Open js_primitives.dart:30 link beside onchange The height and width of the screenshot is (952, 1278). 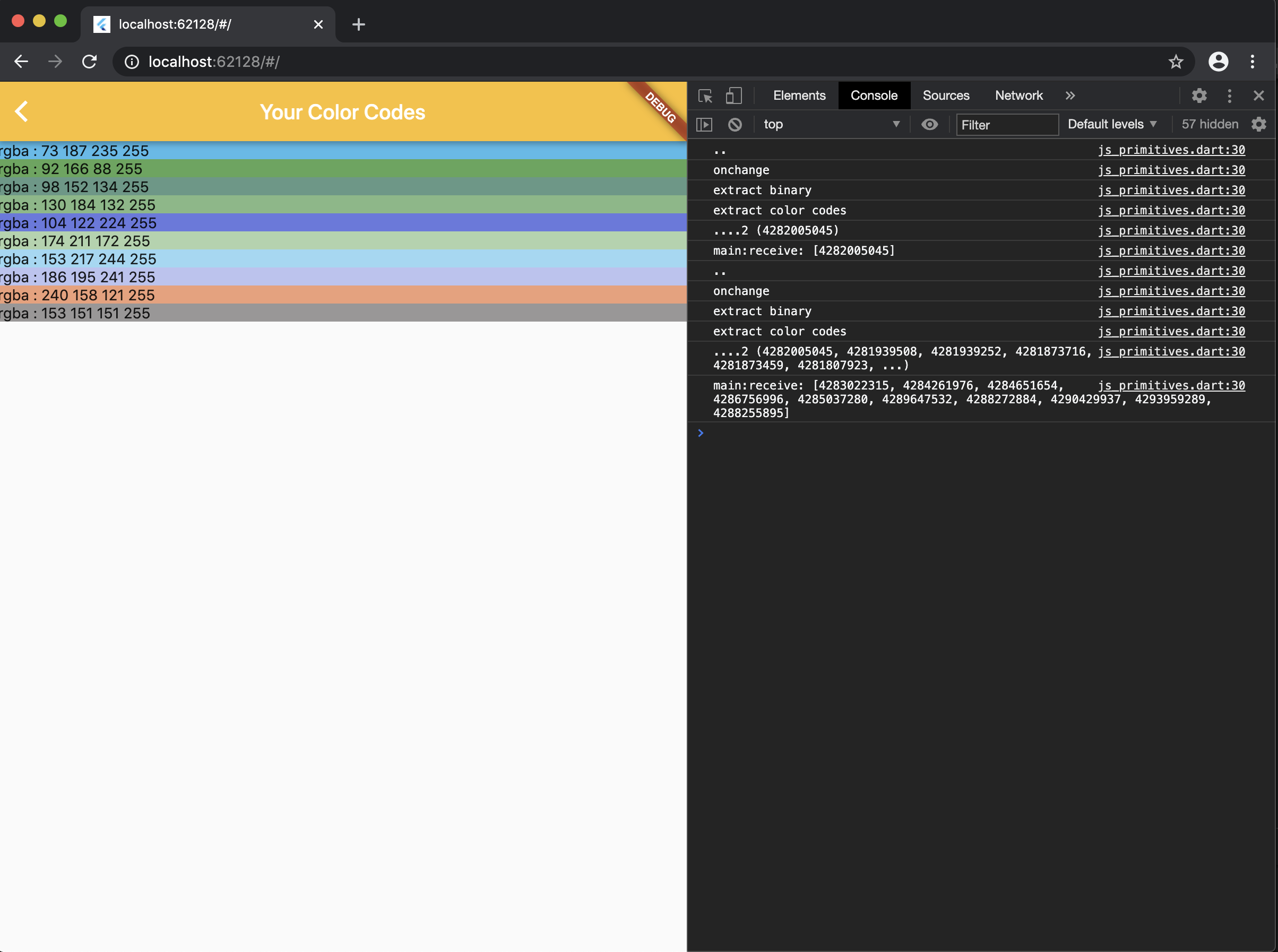1171,170
